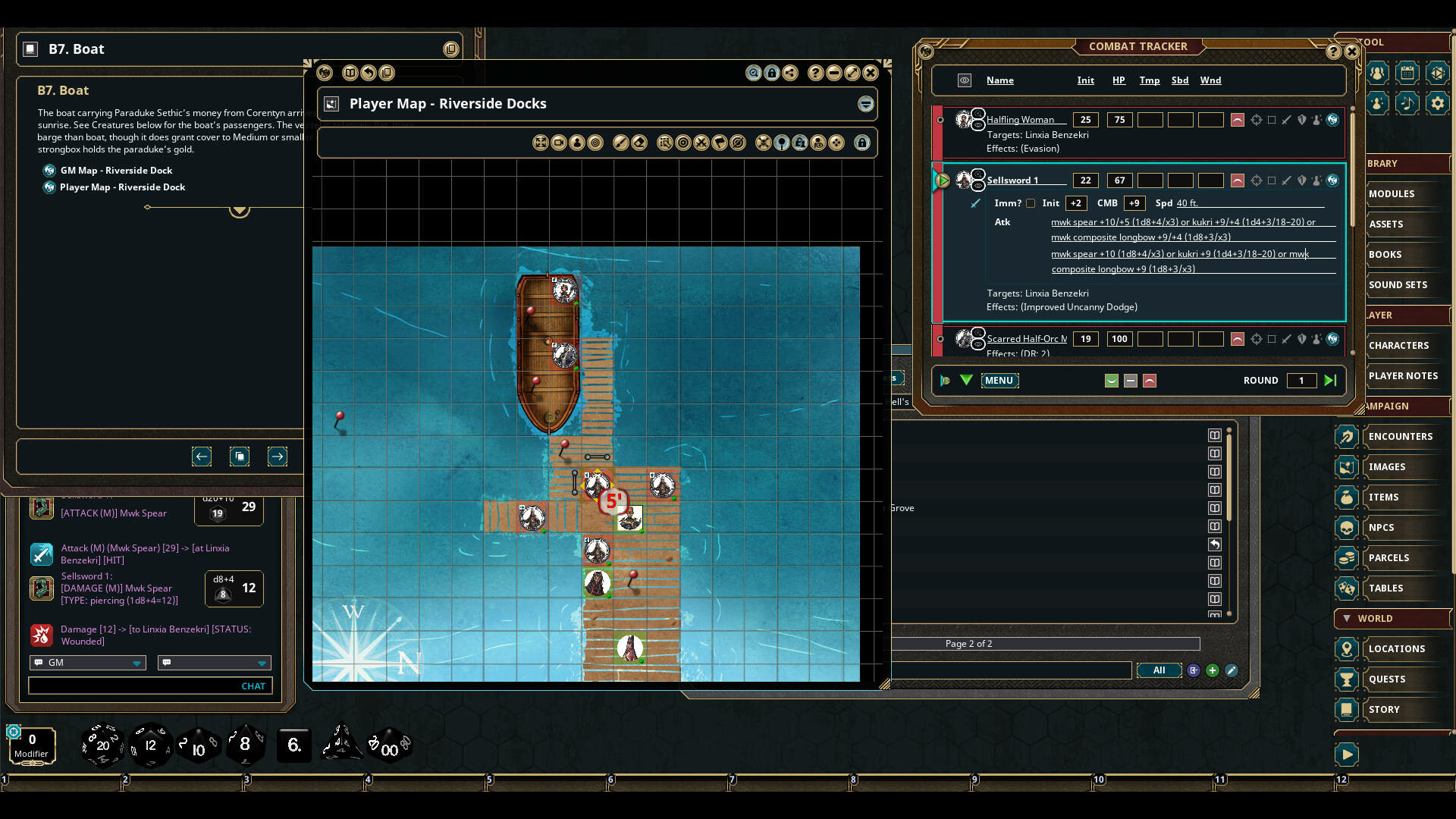
Task: Open the Encounters icon in the Campaign section
Action: pos(1347,437)
